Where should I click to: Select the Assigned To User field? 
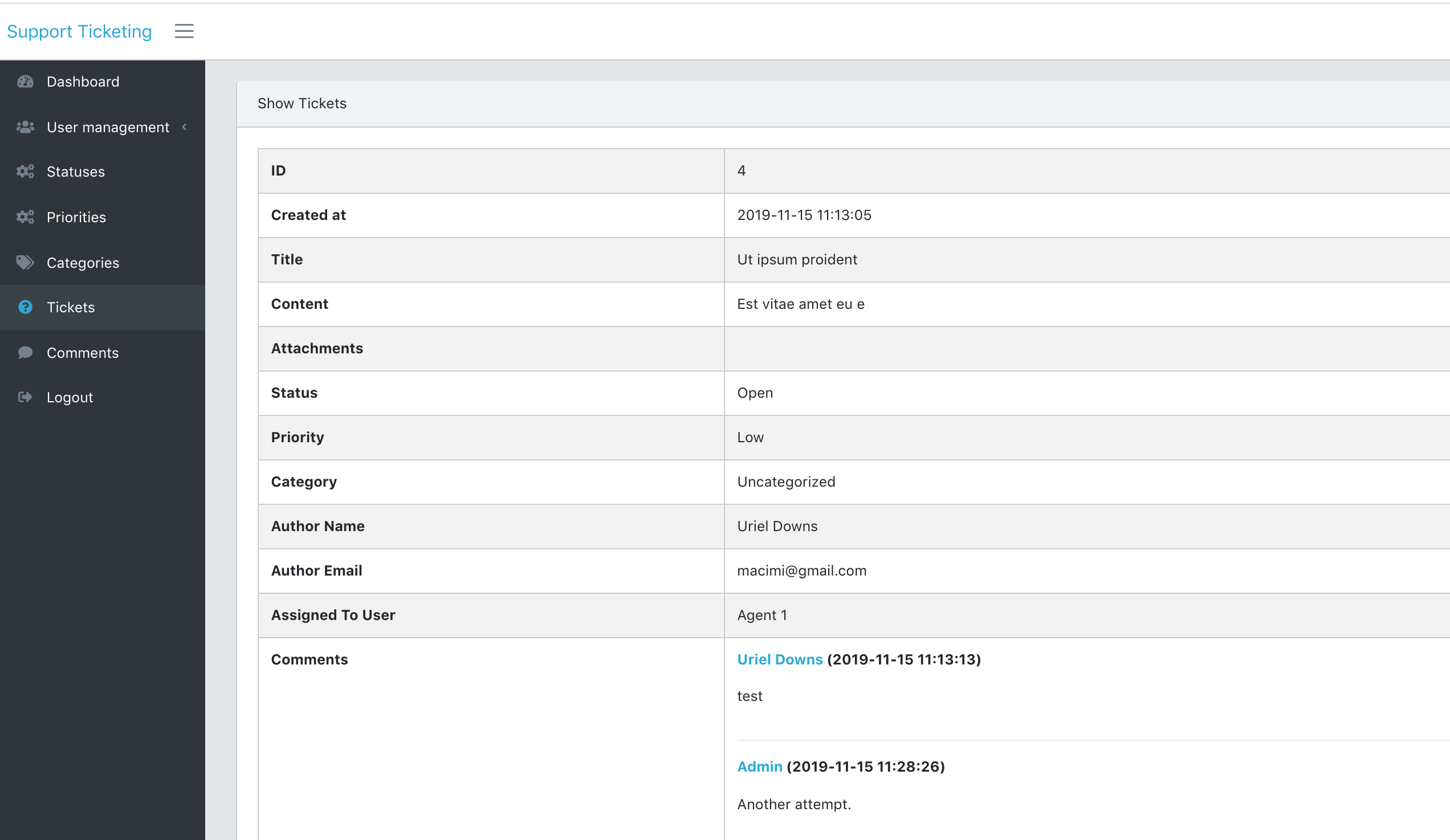(x=333, y=615)
